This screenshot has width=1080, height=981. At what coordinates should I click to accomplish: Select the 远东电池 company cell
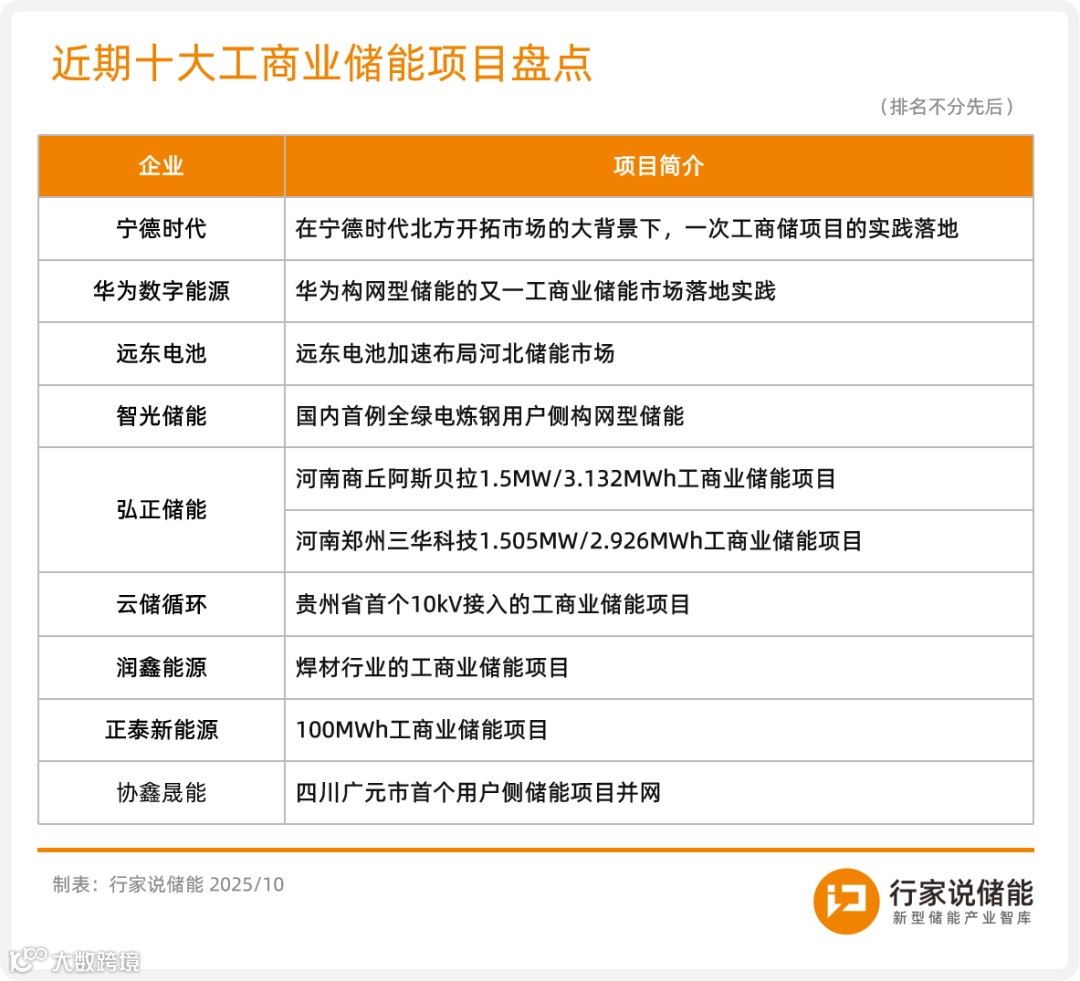point(161,353)
